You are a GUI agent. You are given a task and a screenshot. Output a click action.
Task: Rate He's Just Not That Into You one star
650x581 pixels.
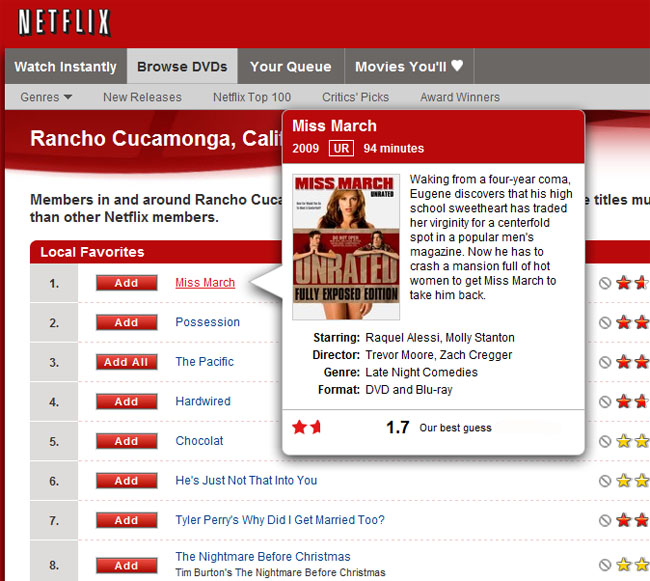click(x=623, y=480)
